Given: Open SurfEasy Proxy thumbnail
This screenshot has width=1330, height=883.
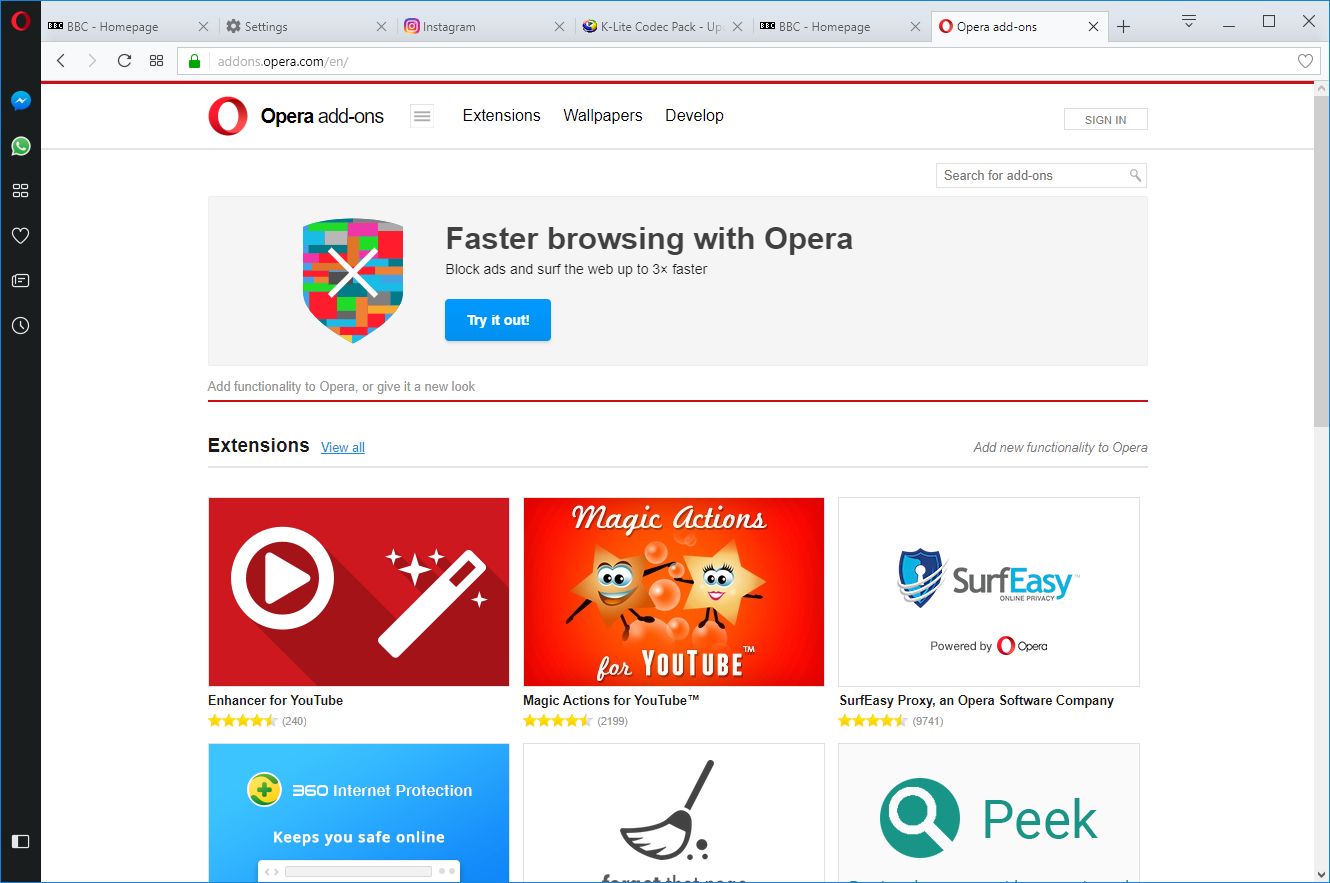Looking at the screenshot, I should click(989, 592).
